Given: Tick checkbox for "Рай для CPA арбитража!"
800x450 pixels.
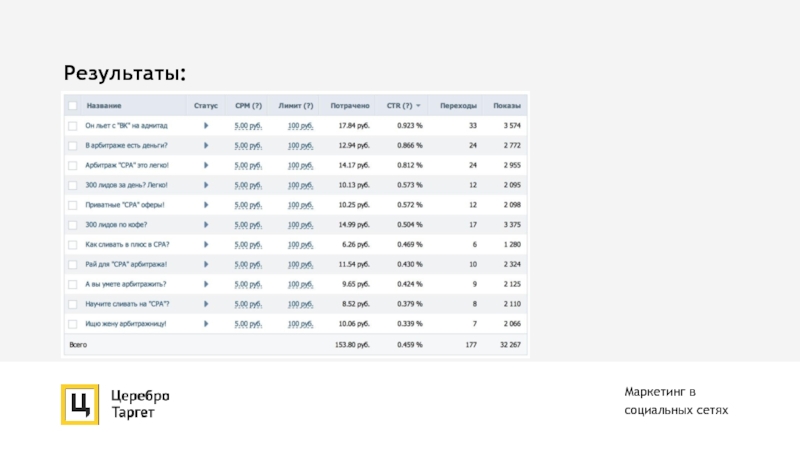Looking at the screenshot, I should (71, 265).
